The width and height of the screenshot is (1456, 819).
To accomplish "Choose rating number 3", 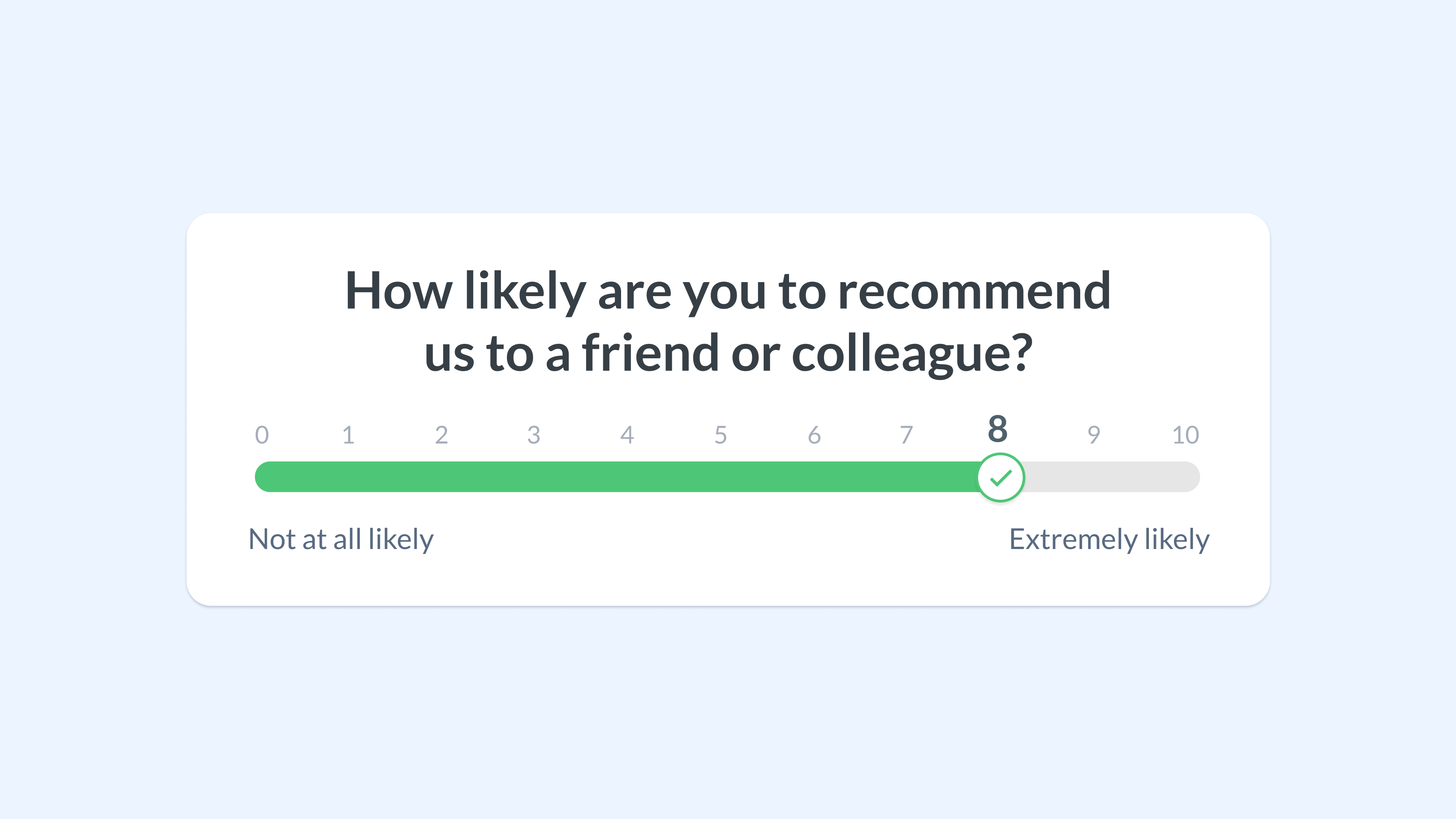I will [x=534, y=435].
